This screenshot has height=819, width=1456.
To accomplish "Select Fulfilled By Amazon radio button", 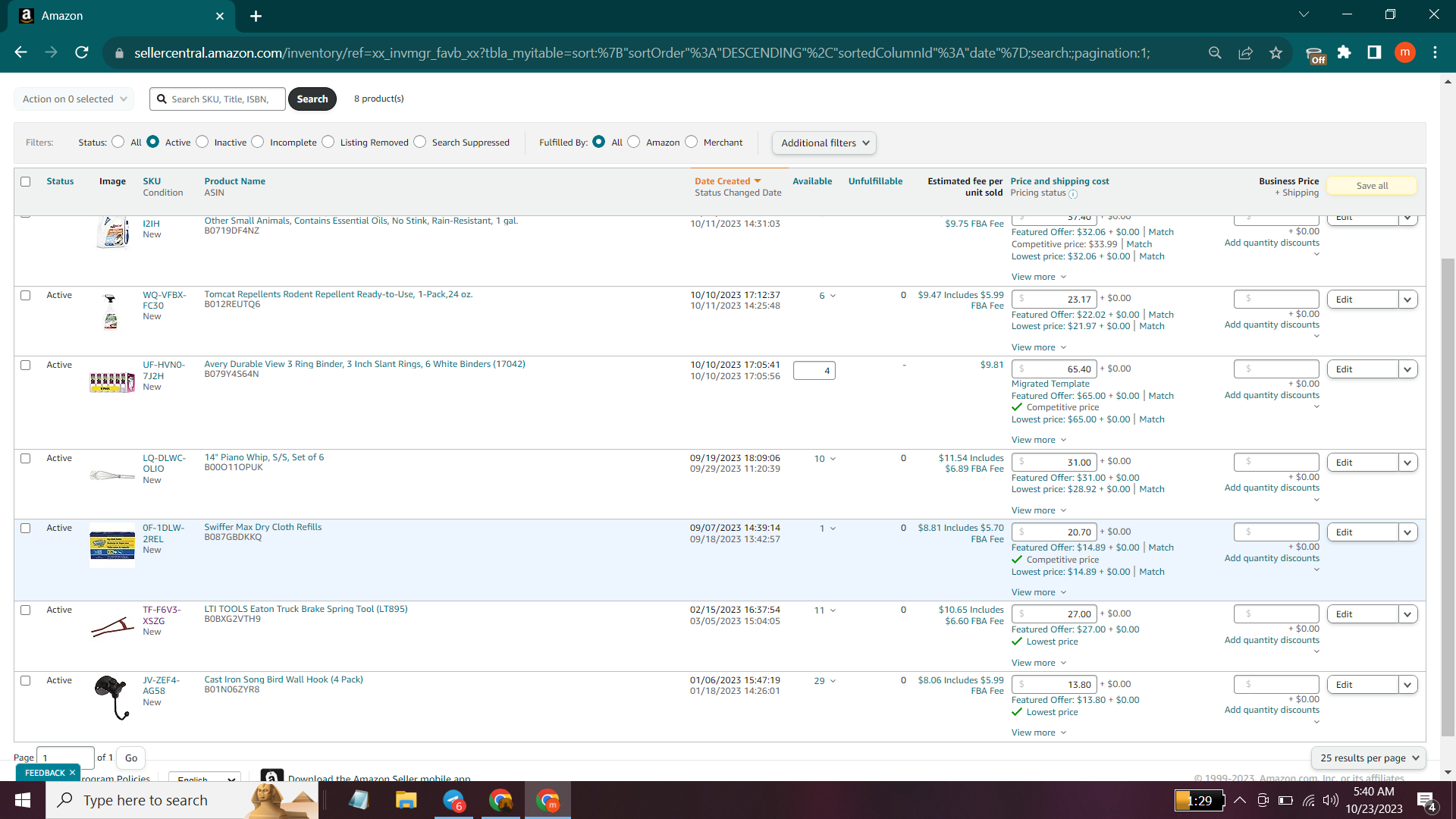I will 634,142.
